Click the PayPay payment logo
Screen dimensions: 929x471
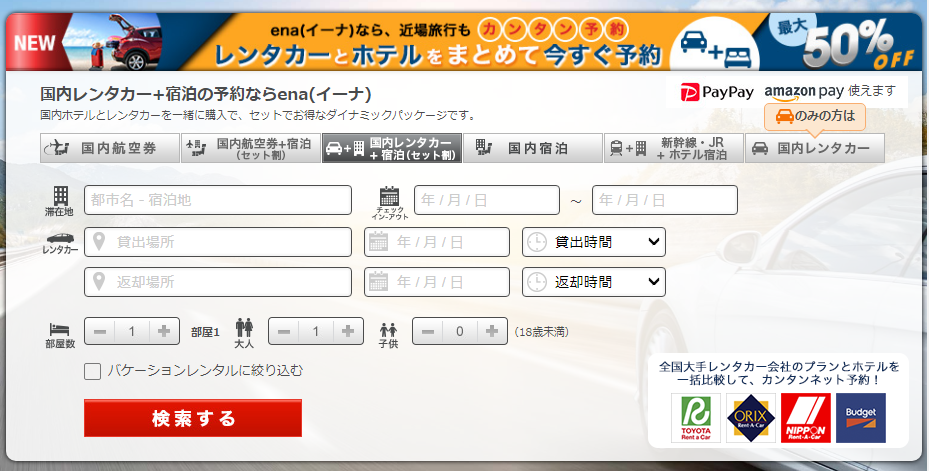pos(717,92)
